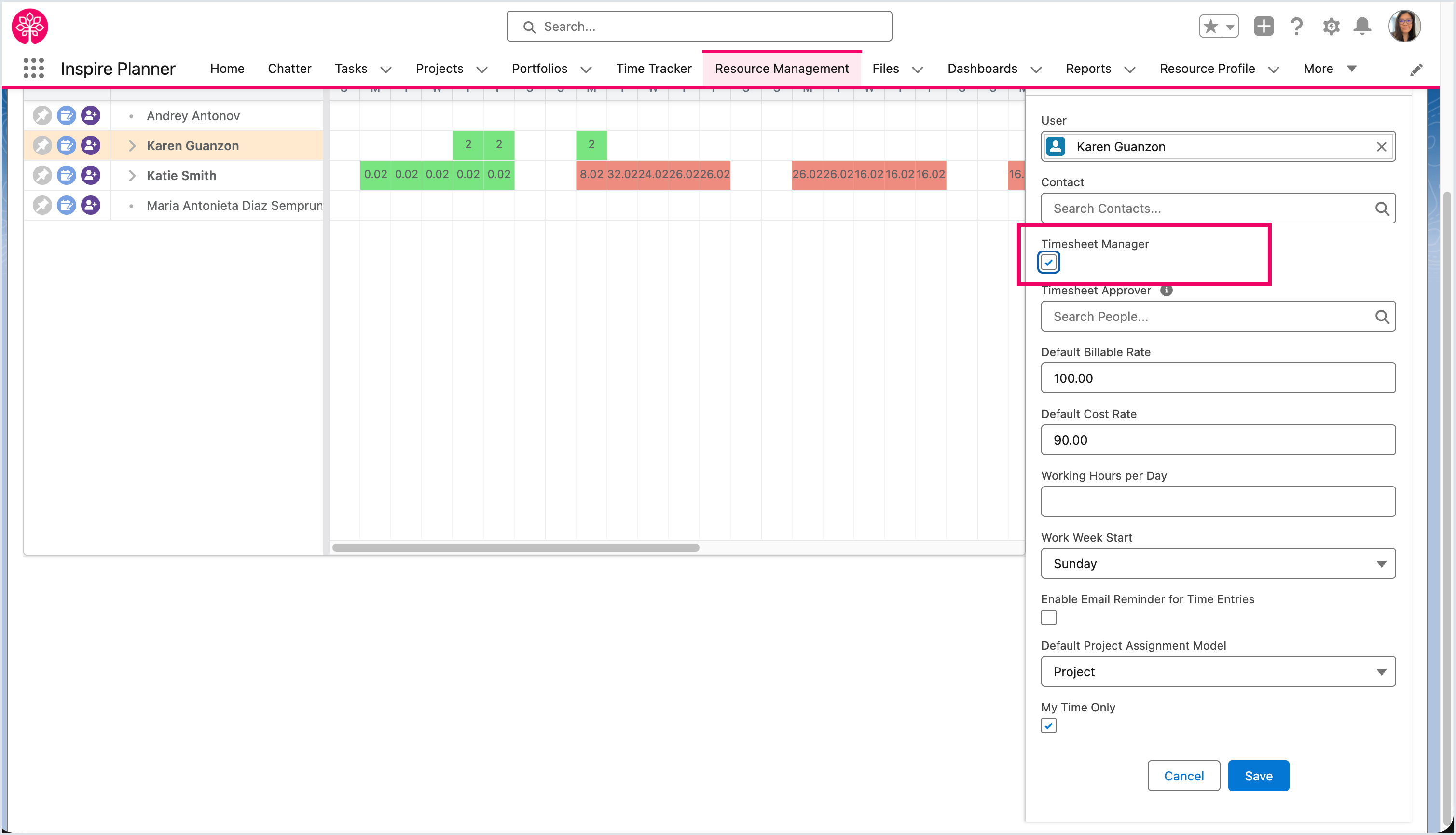This screenshot has width=1456, height=835.
Task: Enable Email Reminder for Time Entries
Action: (x=1048, y=618)
